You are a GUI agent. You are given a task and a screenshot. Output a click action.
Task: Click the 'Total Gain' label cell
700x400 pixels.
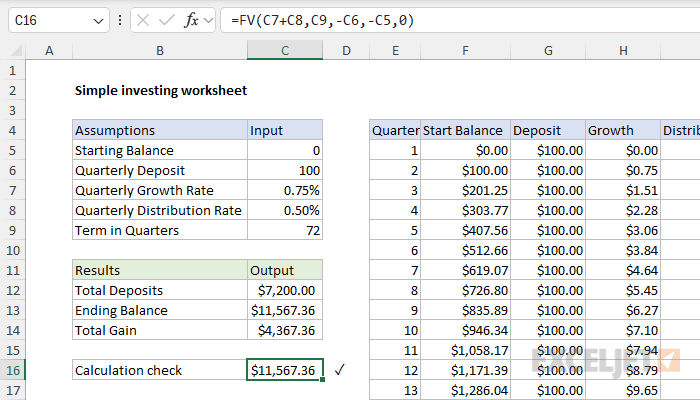click(160, 330)
